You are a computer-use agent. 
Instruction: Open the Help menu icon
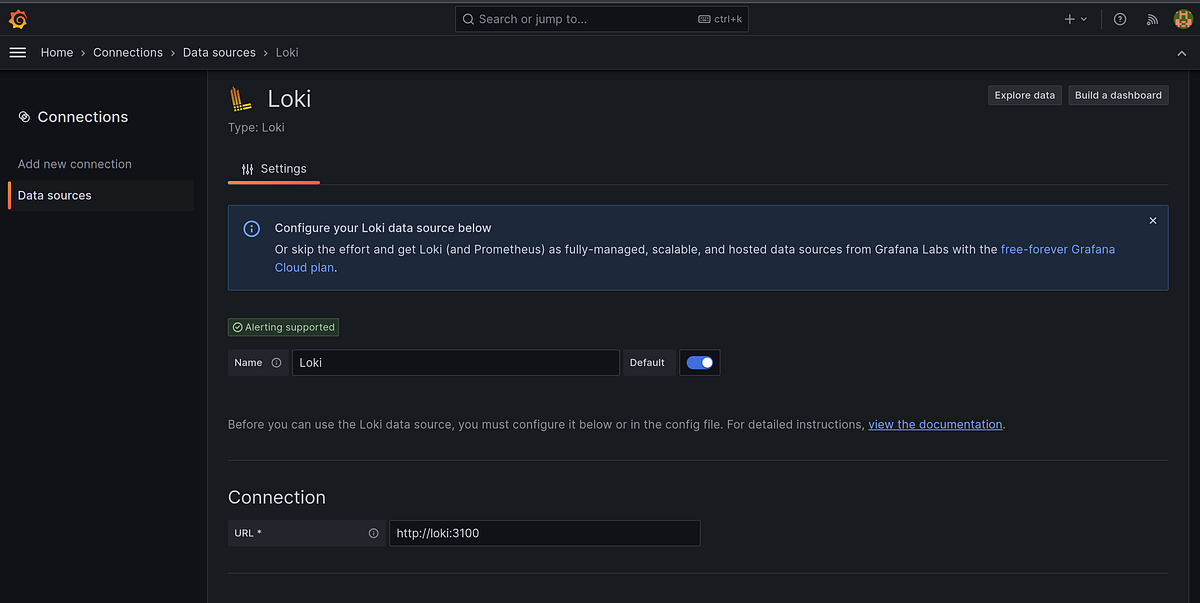point(1119,18)
